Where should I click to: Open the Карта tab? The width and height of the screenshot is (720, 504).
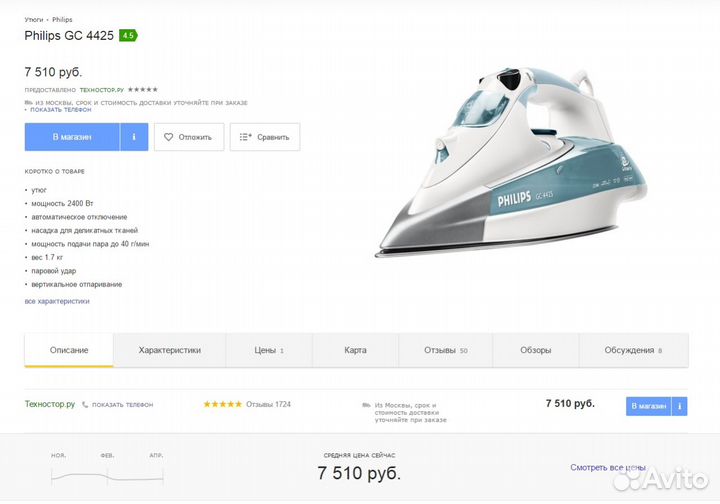point(355,350)
